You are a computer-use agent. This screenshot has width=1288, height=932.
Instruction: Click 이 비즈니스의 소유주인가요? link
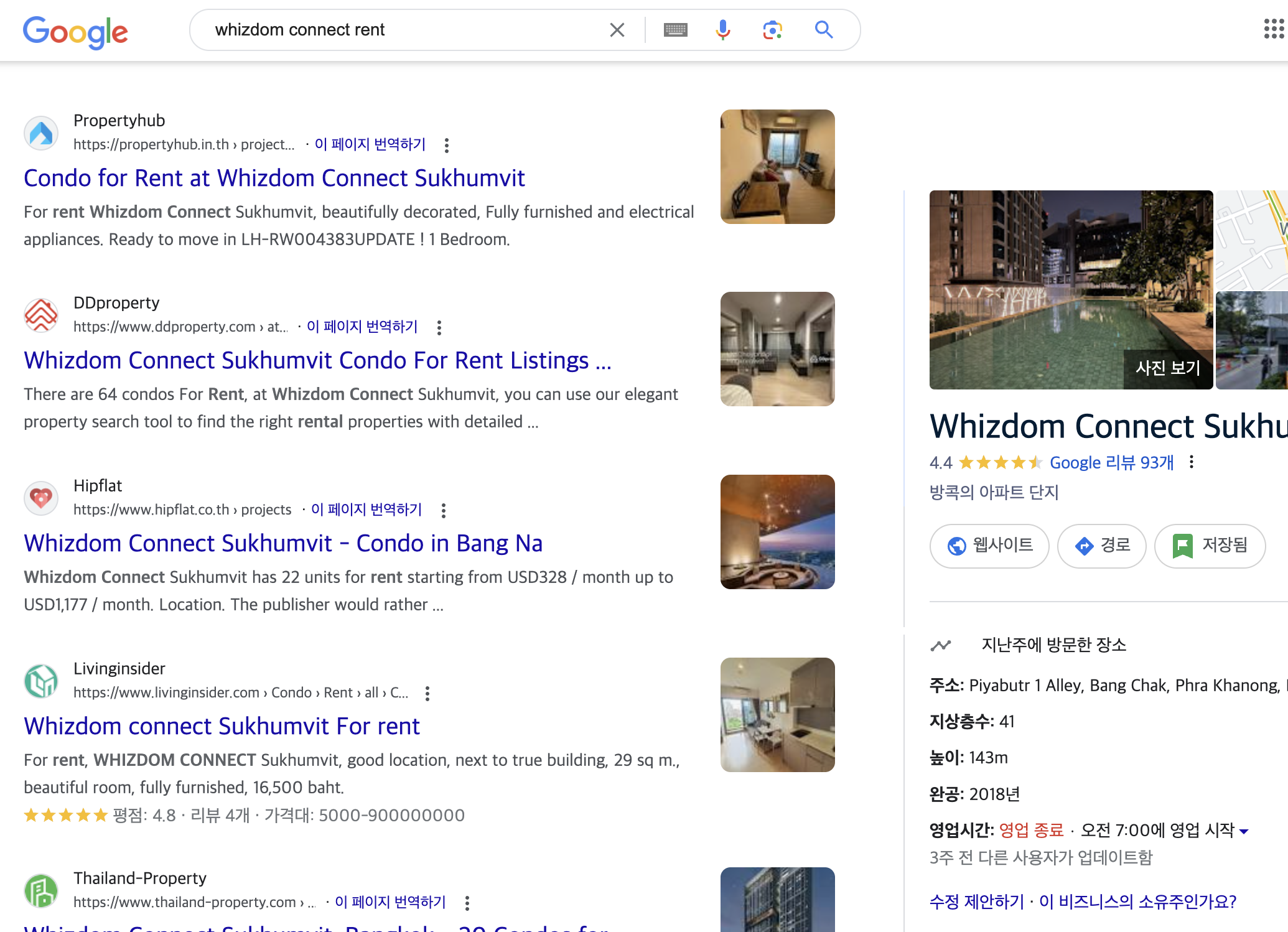point(1138,902)
